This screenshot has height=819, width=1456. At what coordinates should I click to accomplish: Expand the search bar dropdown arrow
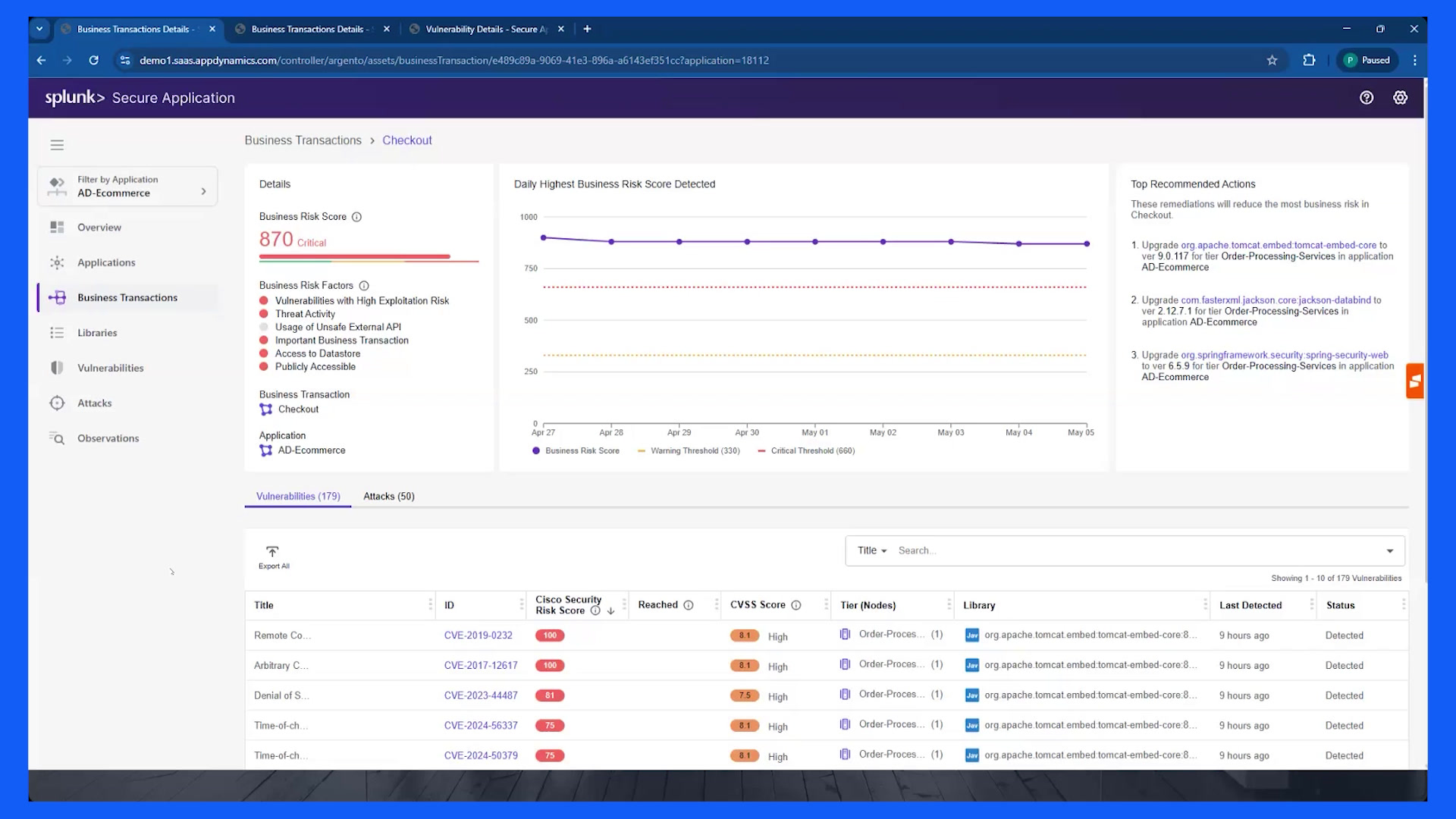coord(1390,551)
